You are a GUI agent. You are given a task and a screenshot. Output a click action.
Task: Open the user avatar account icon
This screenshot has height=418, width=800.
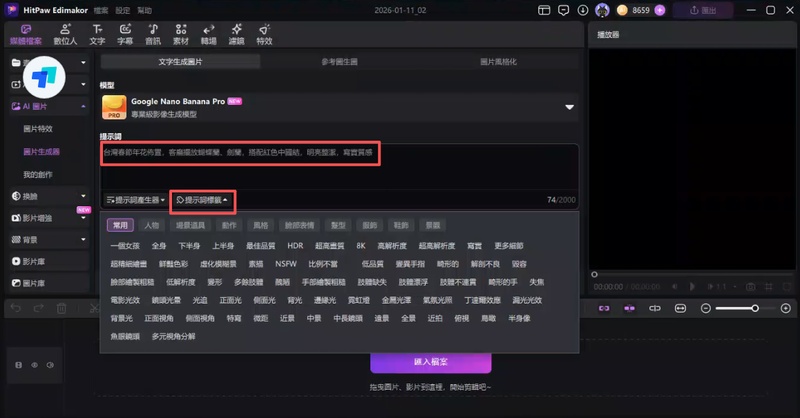point(602,10)
